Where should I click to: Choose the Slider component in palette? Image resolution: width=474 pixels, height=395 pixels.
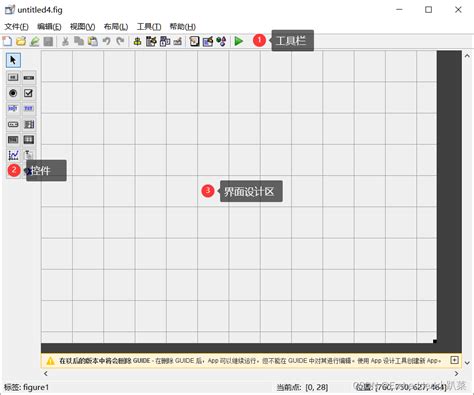click(29, 78)
